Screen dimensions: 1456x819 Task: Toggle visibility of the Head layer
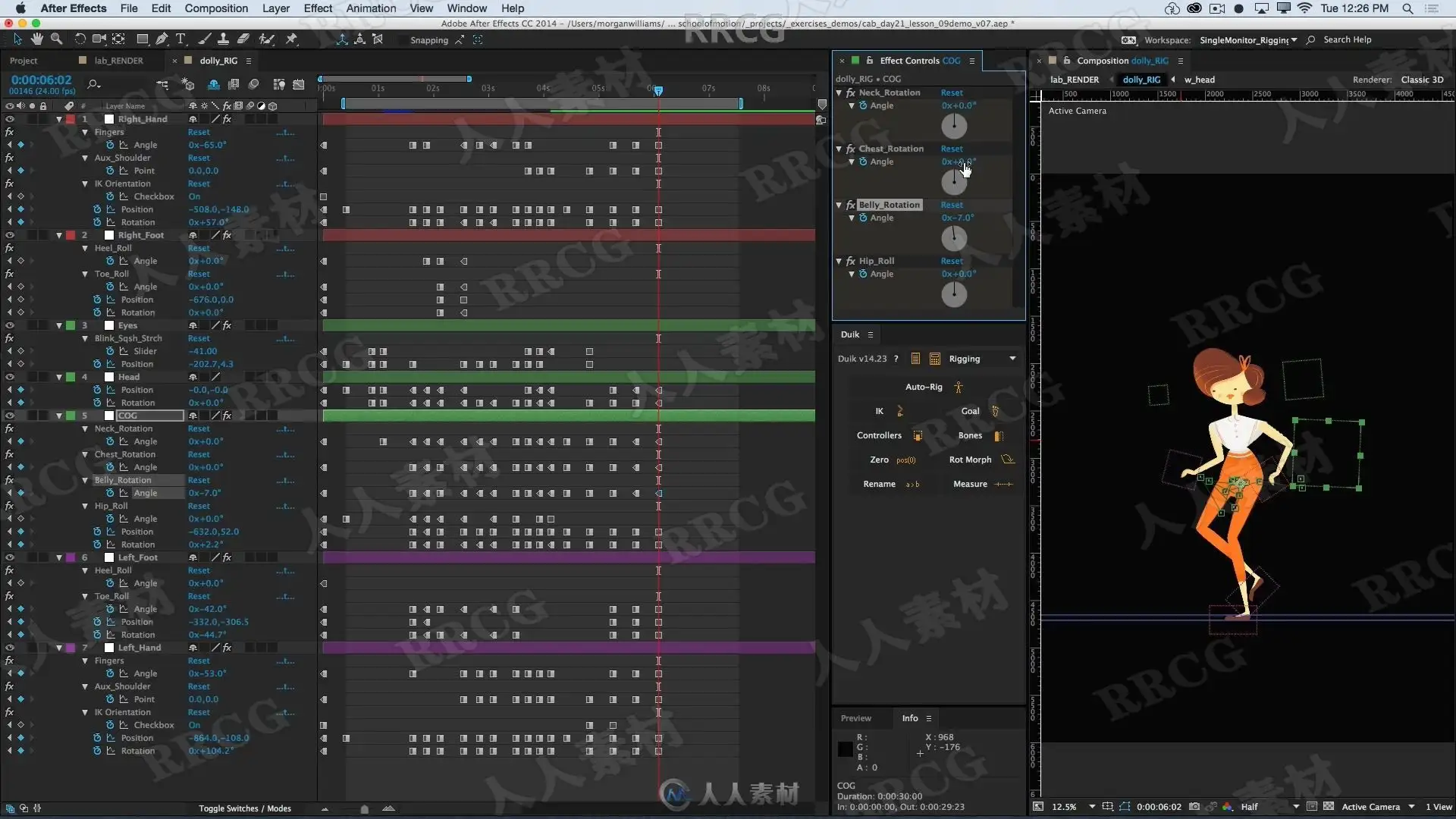point(10,377)
